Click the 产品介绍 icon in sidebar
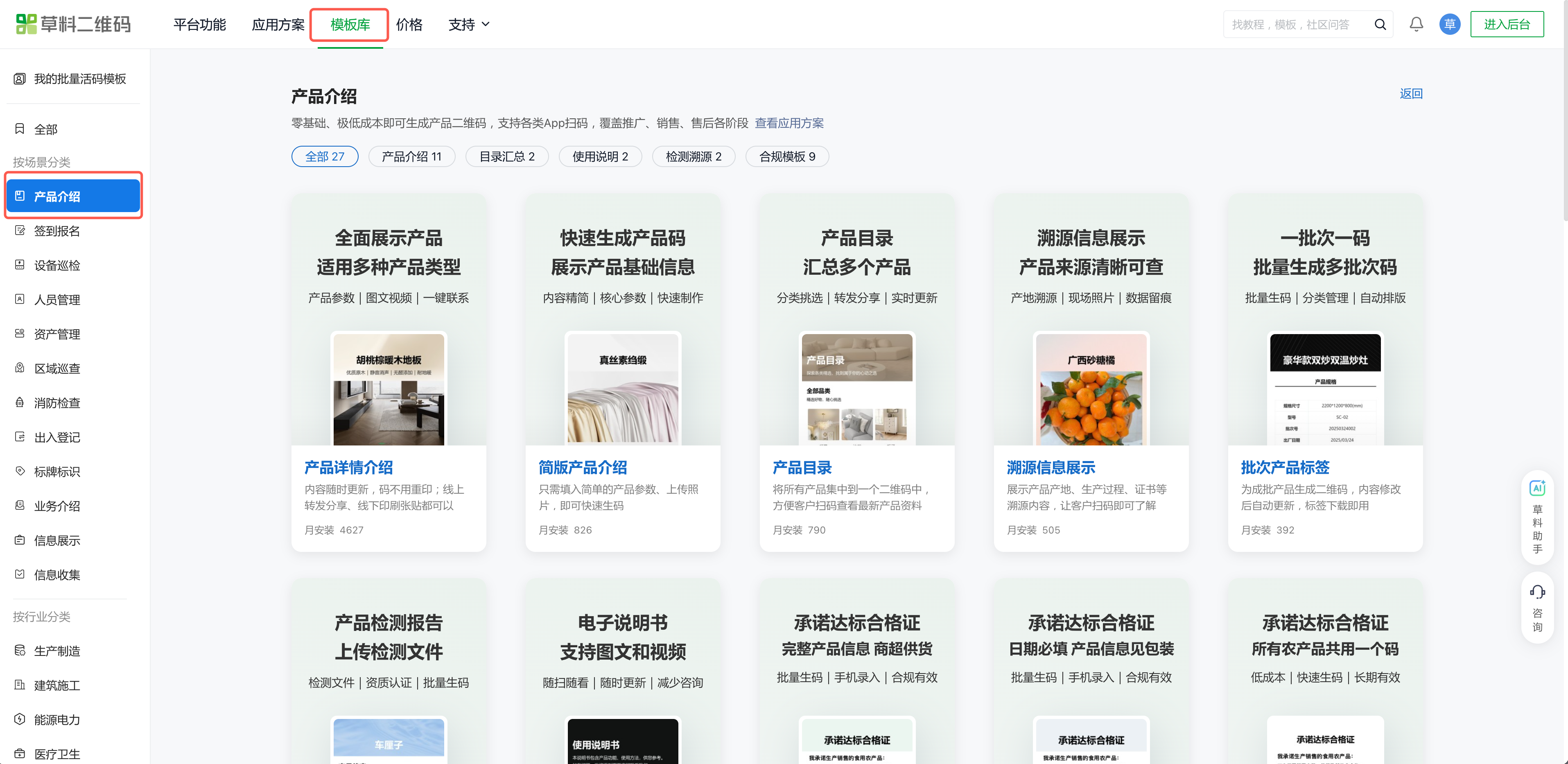The width and height of the screenshot is (1568, 764). coord(20,196)
